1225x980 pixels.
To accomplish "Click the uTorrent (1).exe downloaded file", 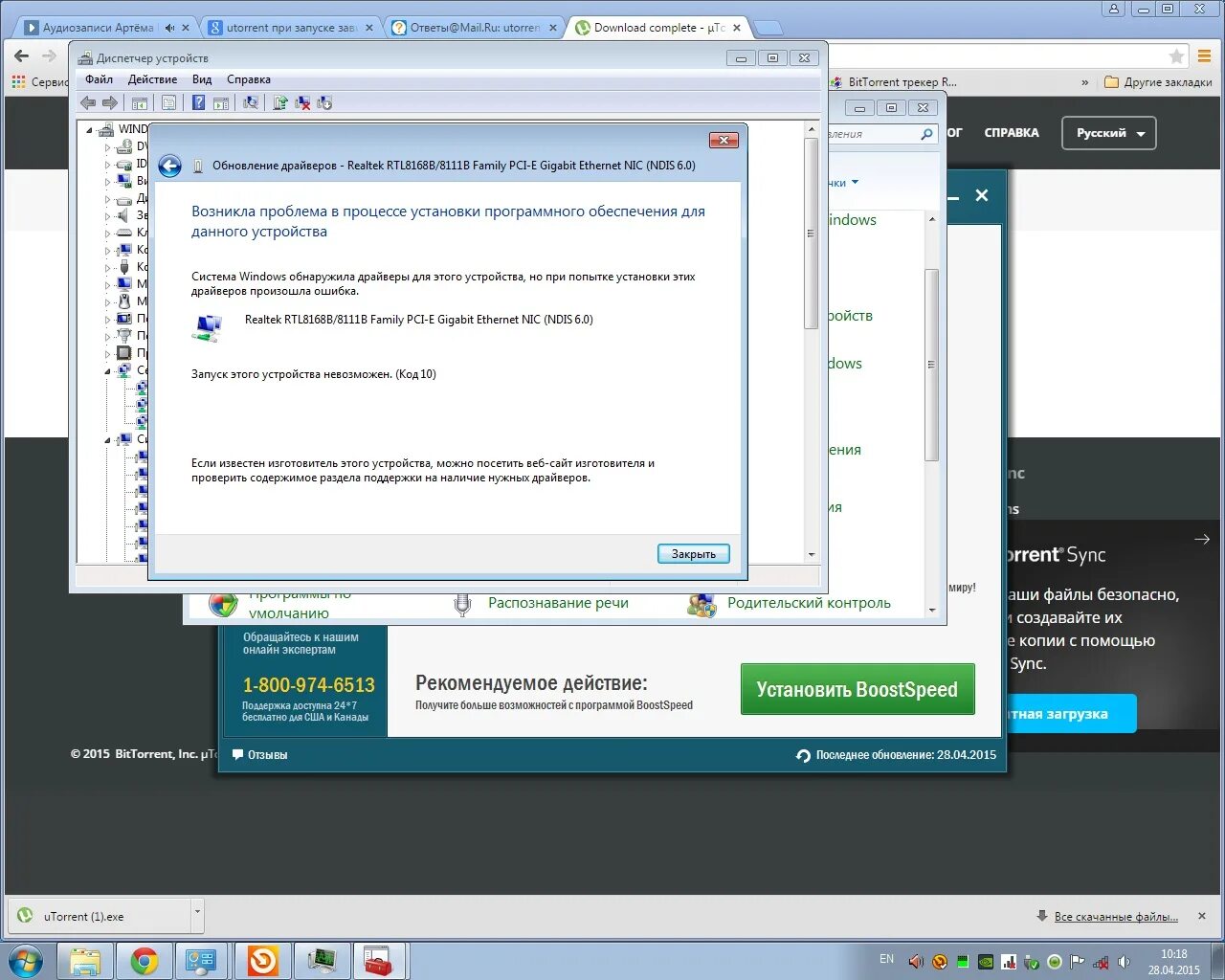I will point(100,916).
